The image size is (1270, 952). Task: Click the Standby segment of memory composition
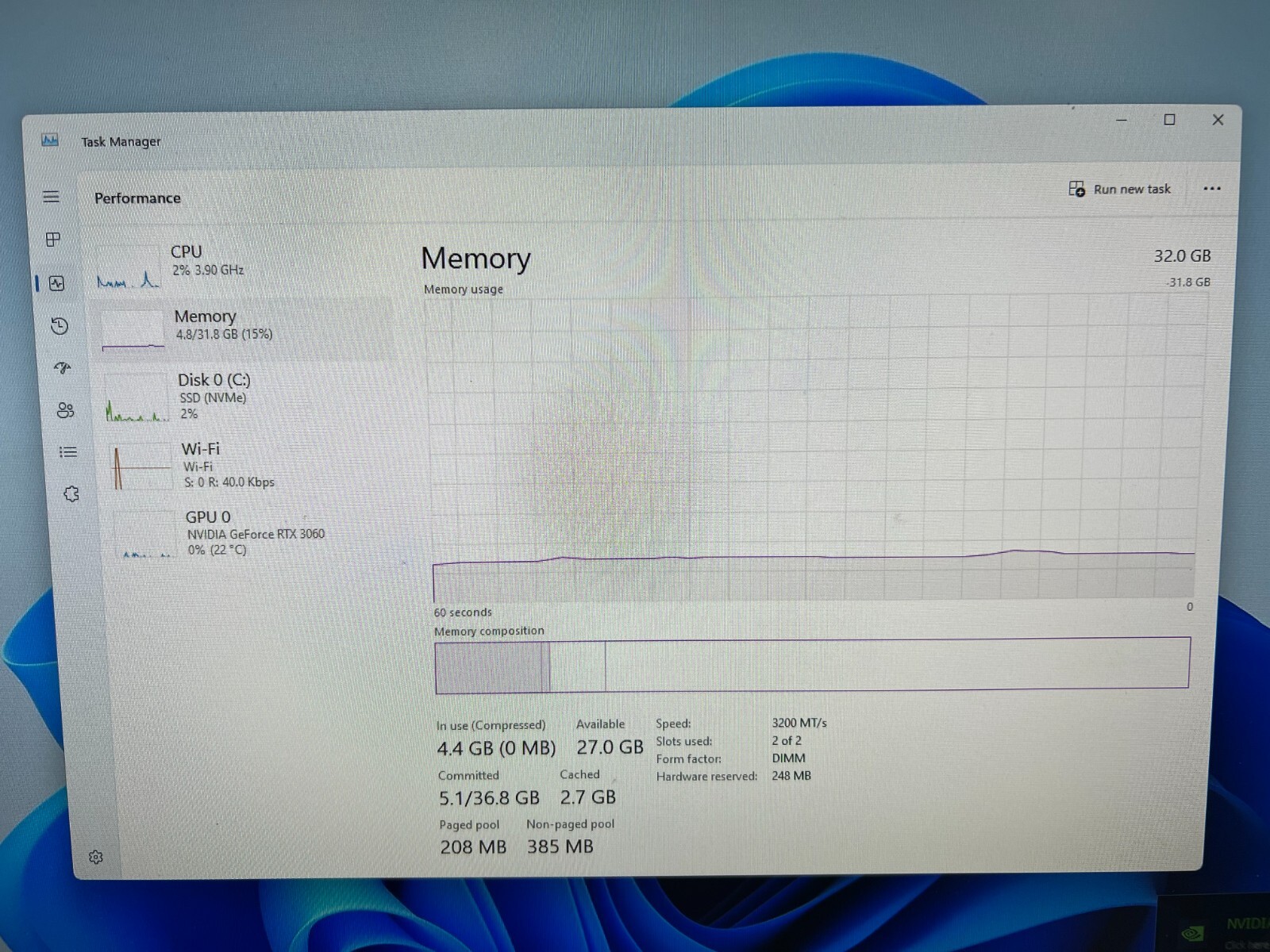[x=578, y=666]
